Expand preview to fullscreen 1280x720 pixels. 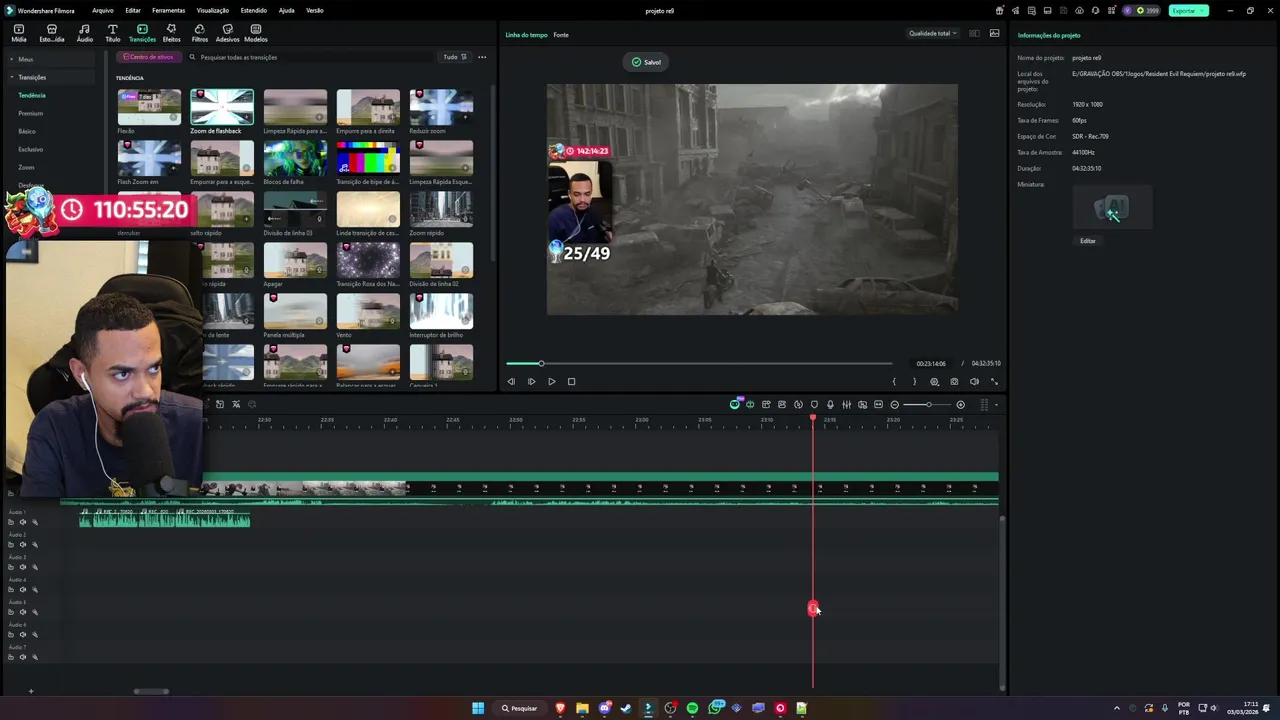tap(994, 381)
